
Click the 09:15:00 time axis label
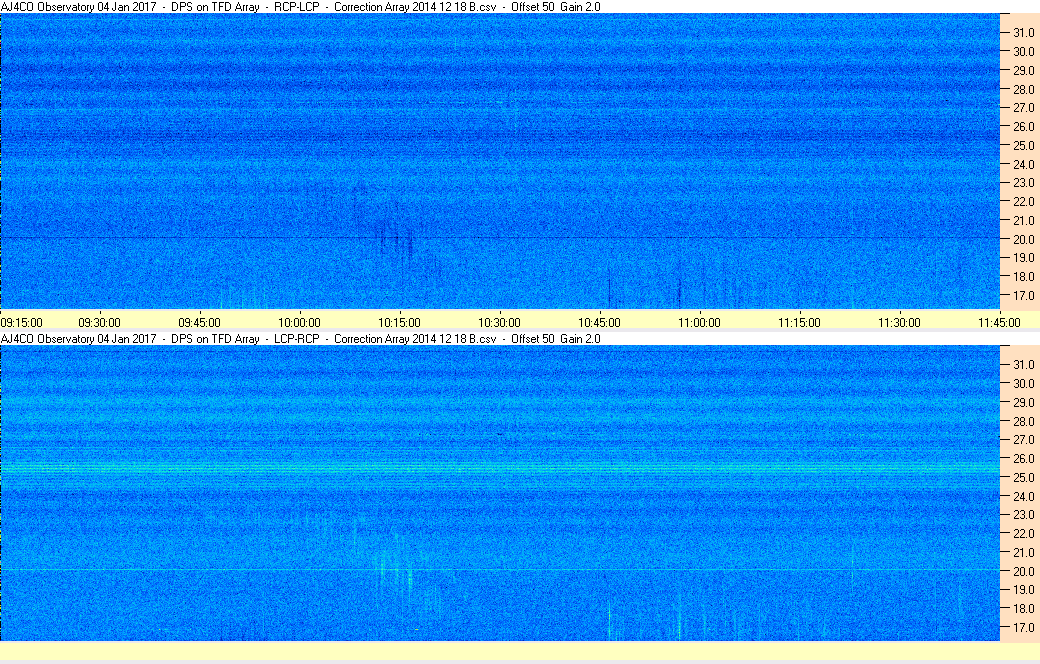pyautogui.click(x=22, y=322)
